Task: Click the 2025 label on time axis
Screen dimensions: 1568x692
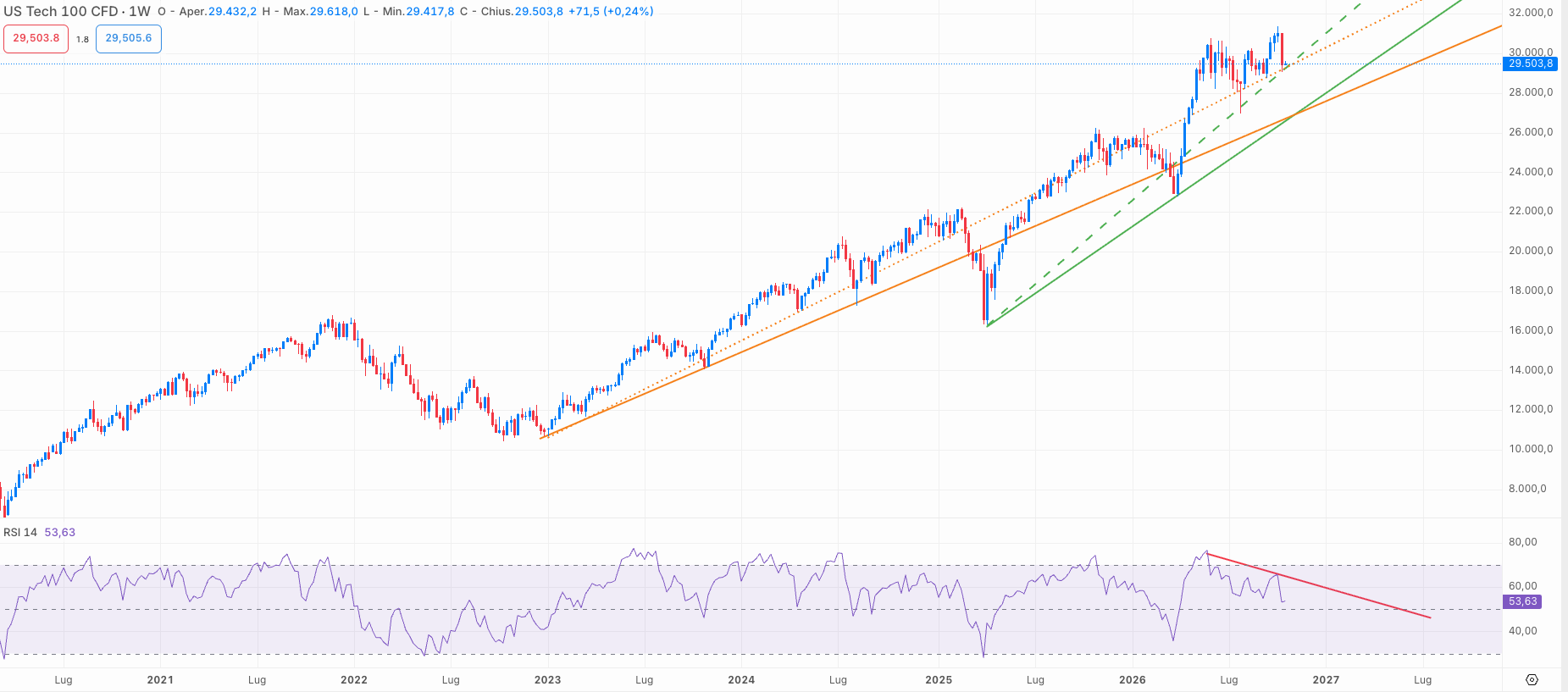Action: 939,680
